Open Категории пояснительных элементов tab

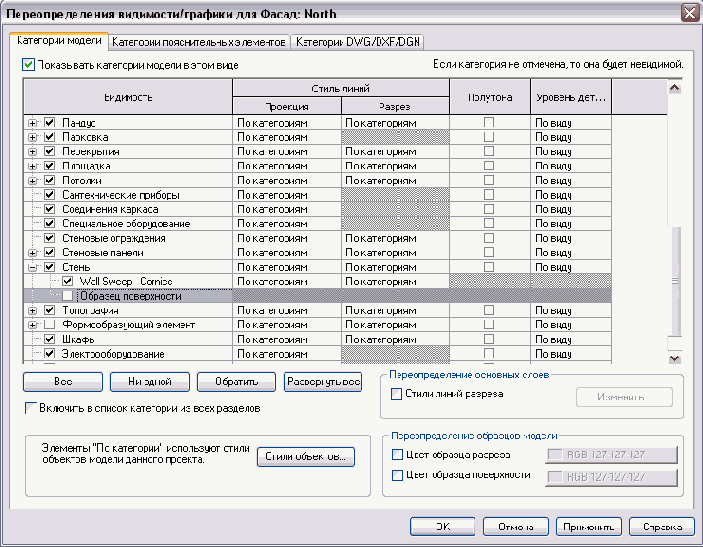coord(199,42)
